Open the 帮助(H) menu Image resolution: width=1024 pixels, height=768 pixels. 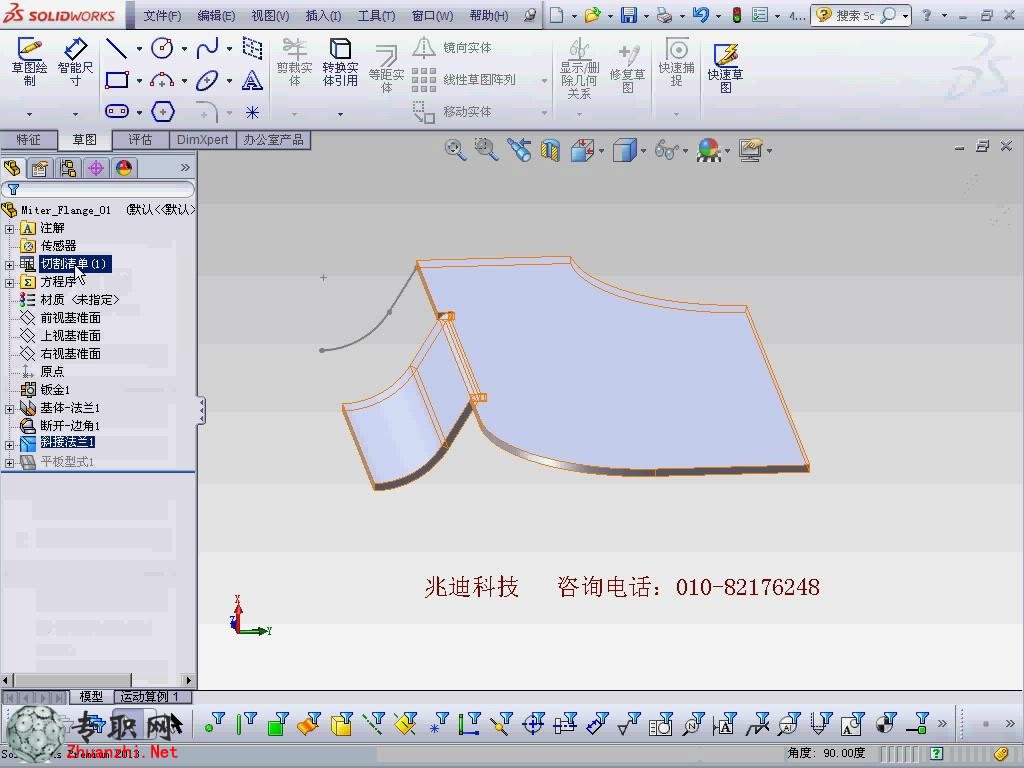coord(488,15)
